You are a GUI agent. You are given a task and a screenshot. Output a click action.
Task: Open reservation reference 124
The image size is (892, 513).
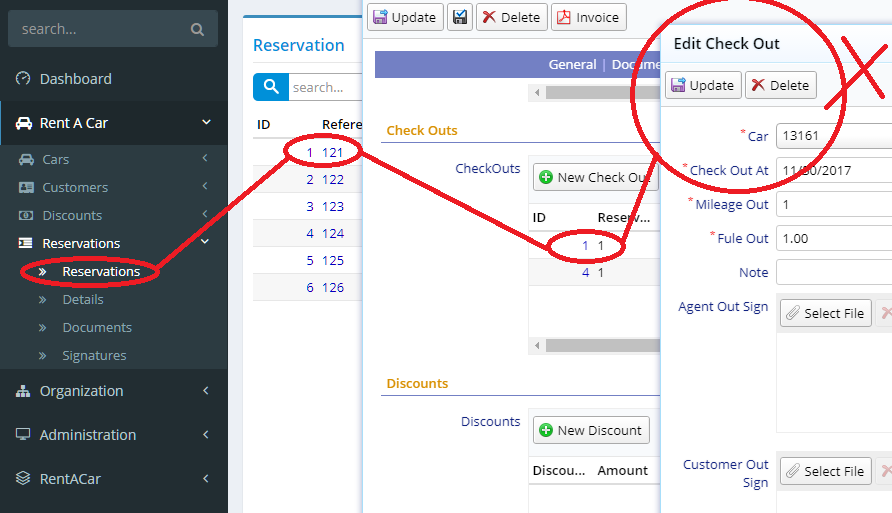tap(333, 234)
